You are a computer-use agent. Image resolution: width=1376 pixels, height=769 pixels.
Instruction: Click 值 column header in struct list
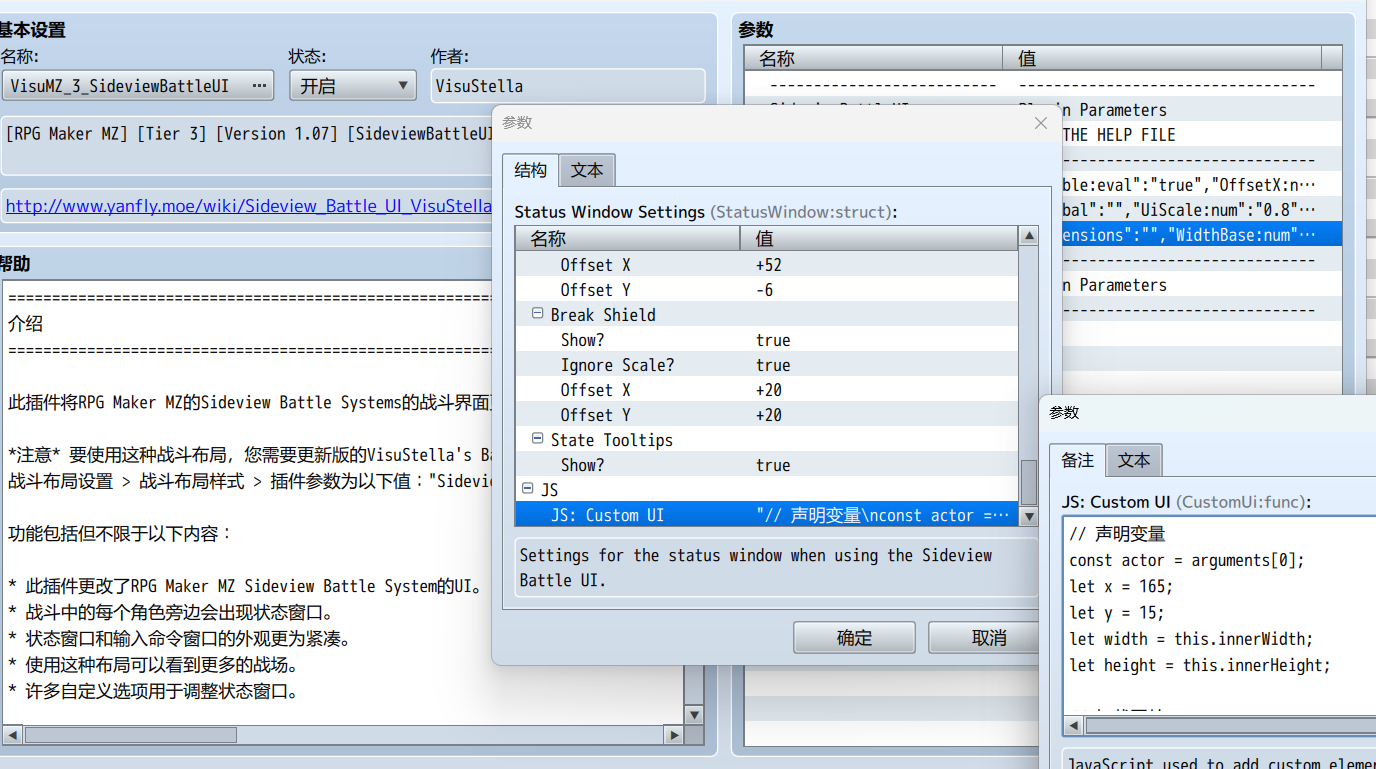879,239
